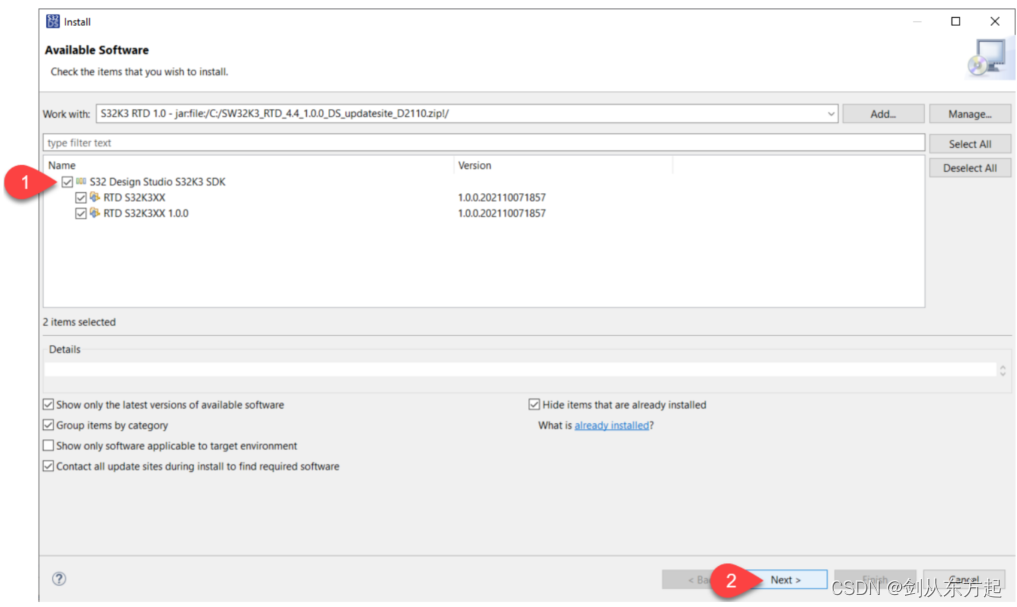Click the Select All button
This screenshot has height=607, width=1017.
970,144
